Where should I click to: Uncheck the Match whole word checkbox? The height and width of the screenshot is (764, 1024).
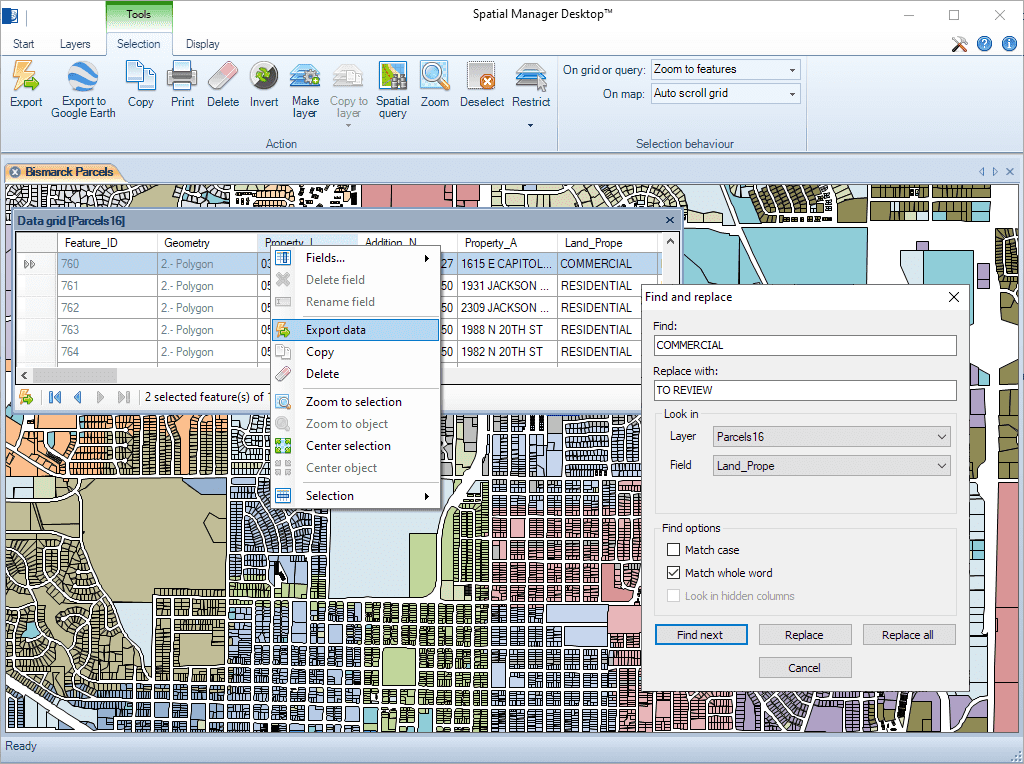[673, 573]
